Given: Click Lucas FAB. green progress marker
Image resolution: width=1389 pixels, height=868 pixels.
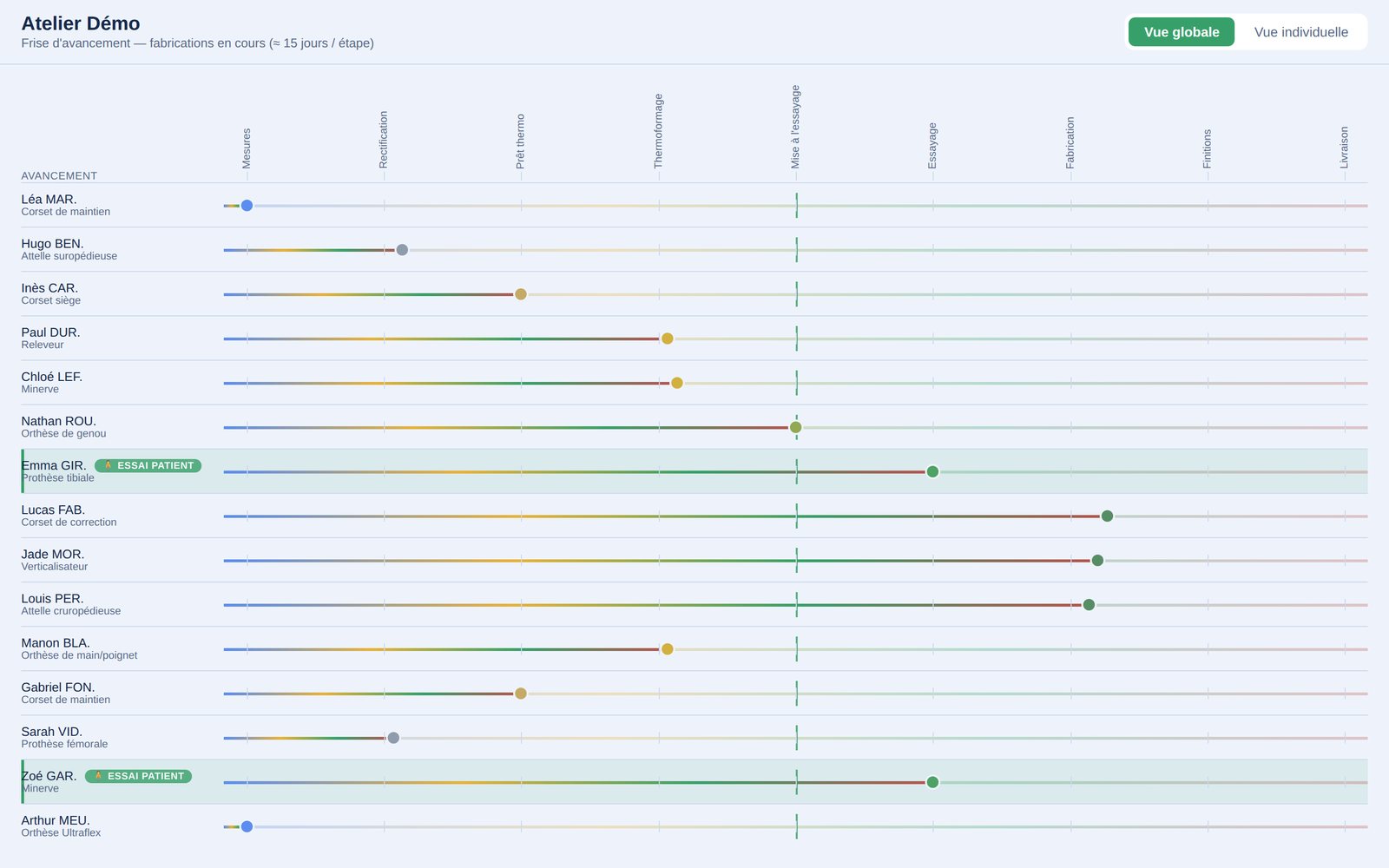Looking at the screenshot, I should [1107, 516].
